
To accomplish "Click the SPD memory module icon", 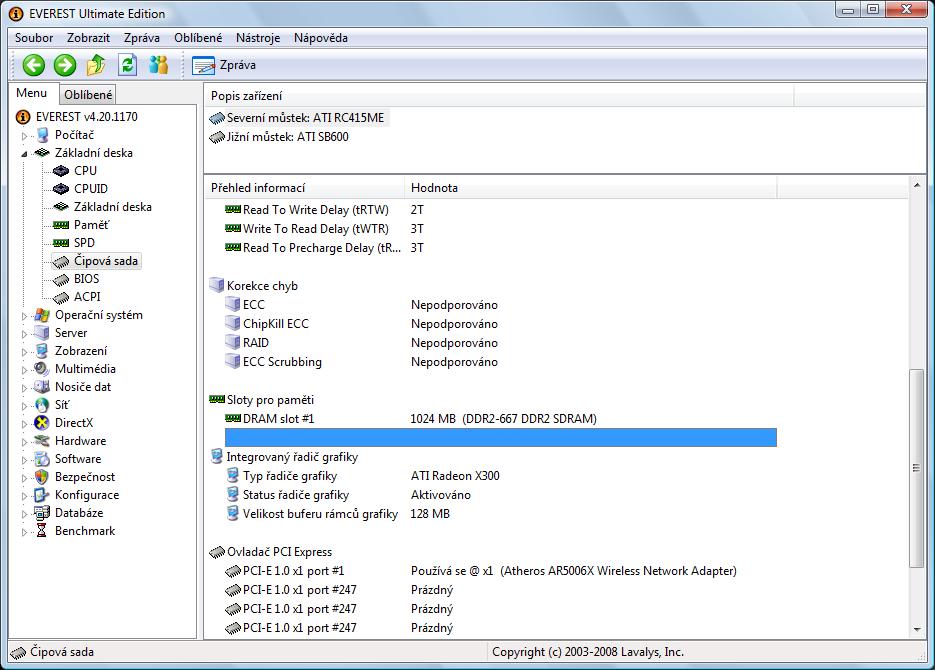I will pyautogui.click(x=61, y=243).
